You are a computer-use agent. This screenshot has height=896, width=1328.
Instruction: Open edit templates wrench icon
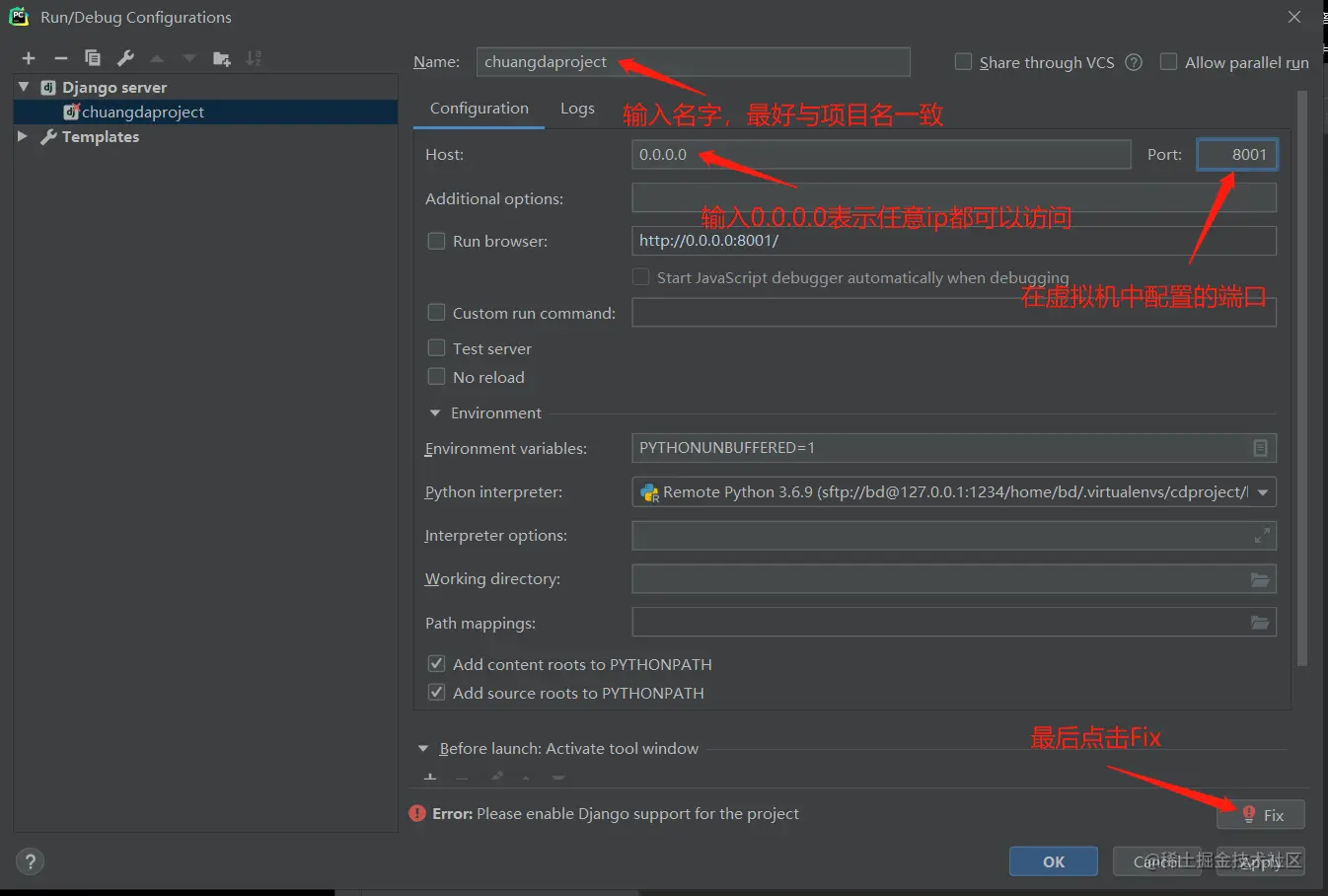coord(125,58)
